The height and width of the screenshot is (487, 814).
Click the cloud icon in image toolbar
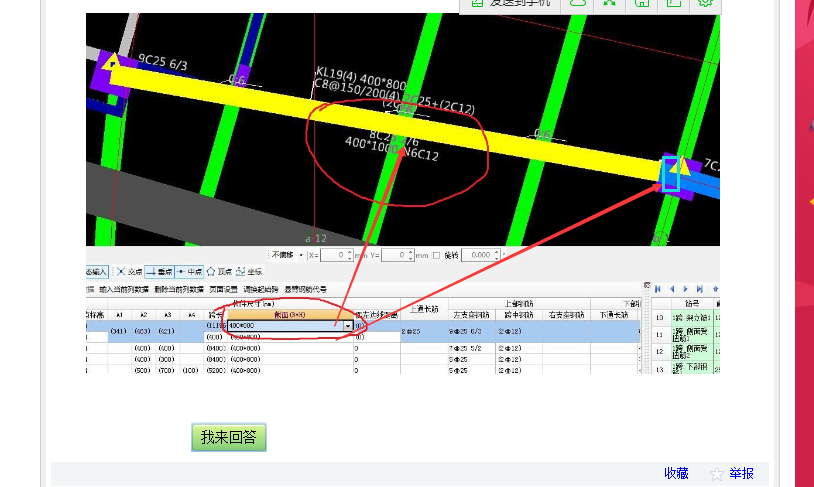pos(577,3)
